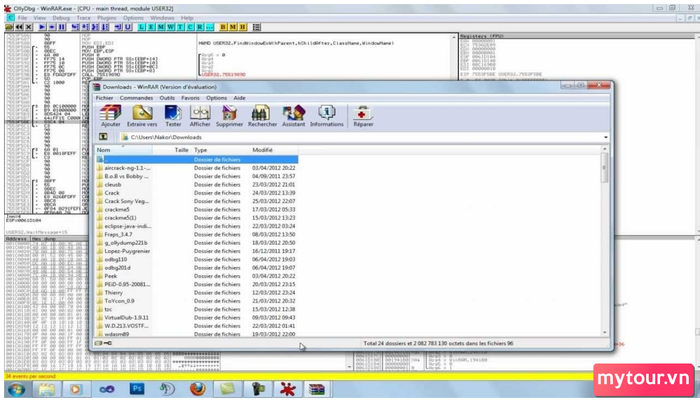Screen dimensions: 700x404
Task: Select the g_ollydump221b folder
Action: click(x=196, y=243)
